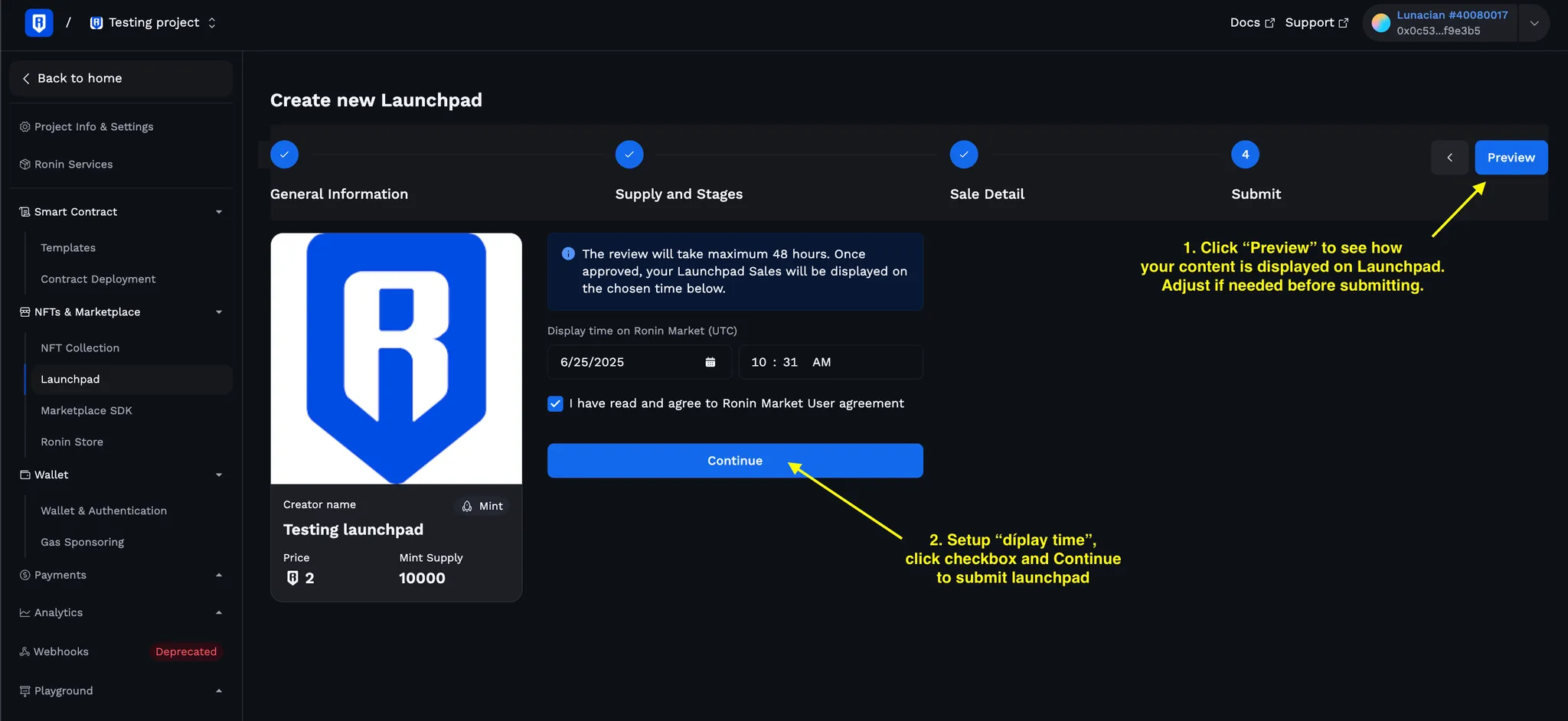Click the RON token icon beside price 2
1568x721 pixels.
coord(292,579)
